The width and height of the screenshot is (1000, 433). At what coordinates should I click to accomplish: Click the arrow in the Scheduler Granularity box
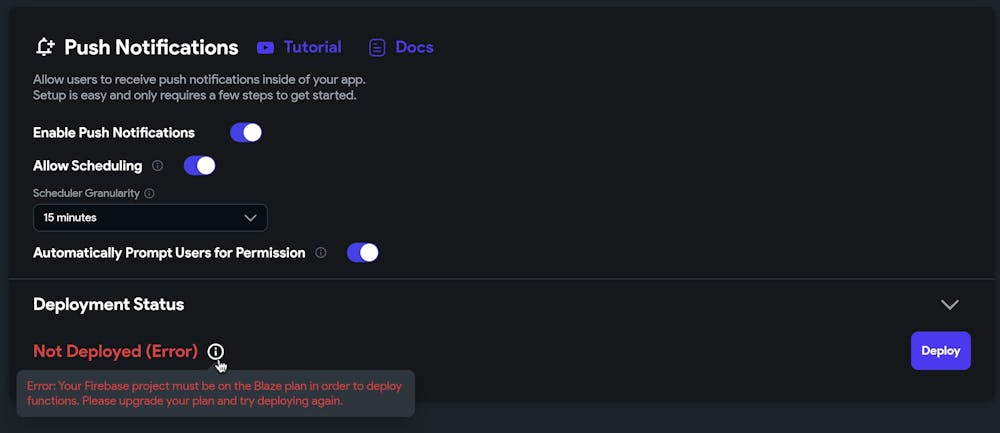(250, 217)
